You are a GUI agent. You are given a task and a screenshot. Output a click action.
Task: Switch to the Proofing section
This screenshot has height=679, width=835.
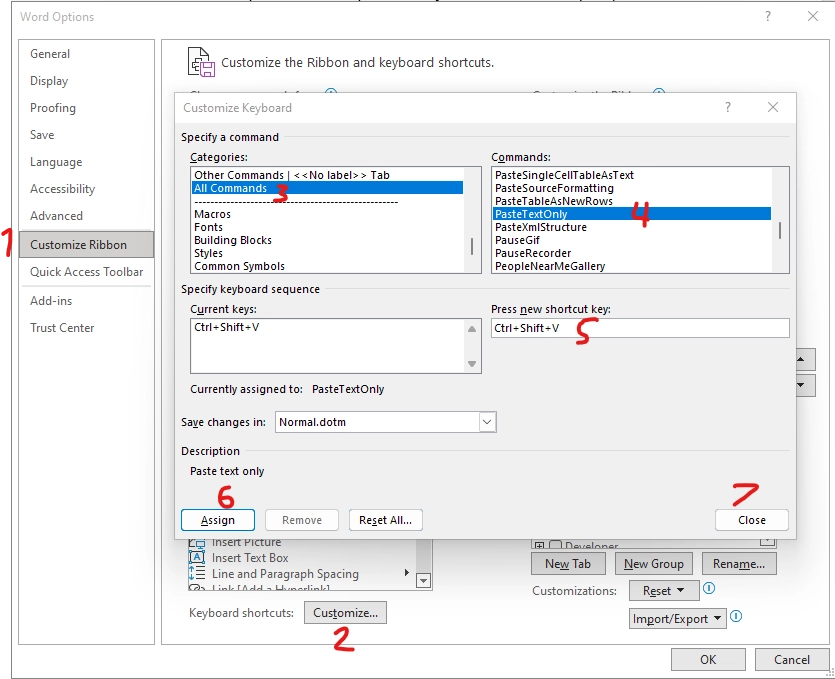(53, 108)
